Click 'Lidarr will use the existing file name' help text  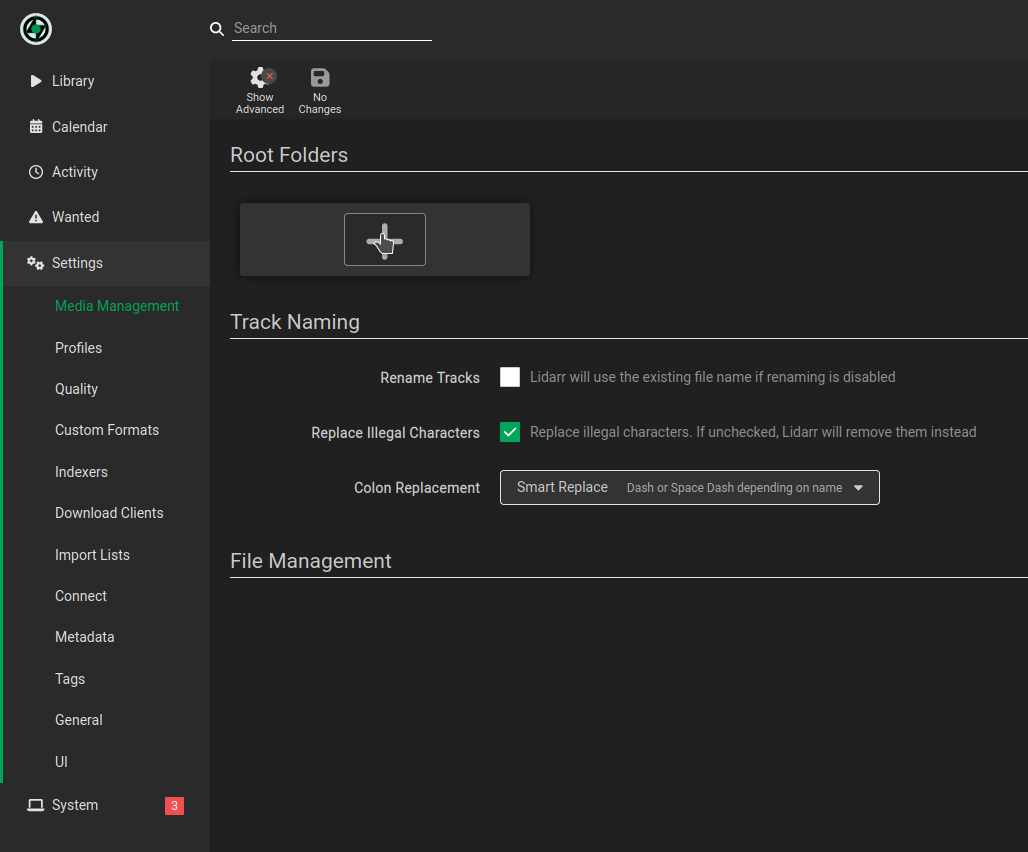coord(713,377)
